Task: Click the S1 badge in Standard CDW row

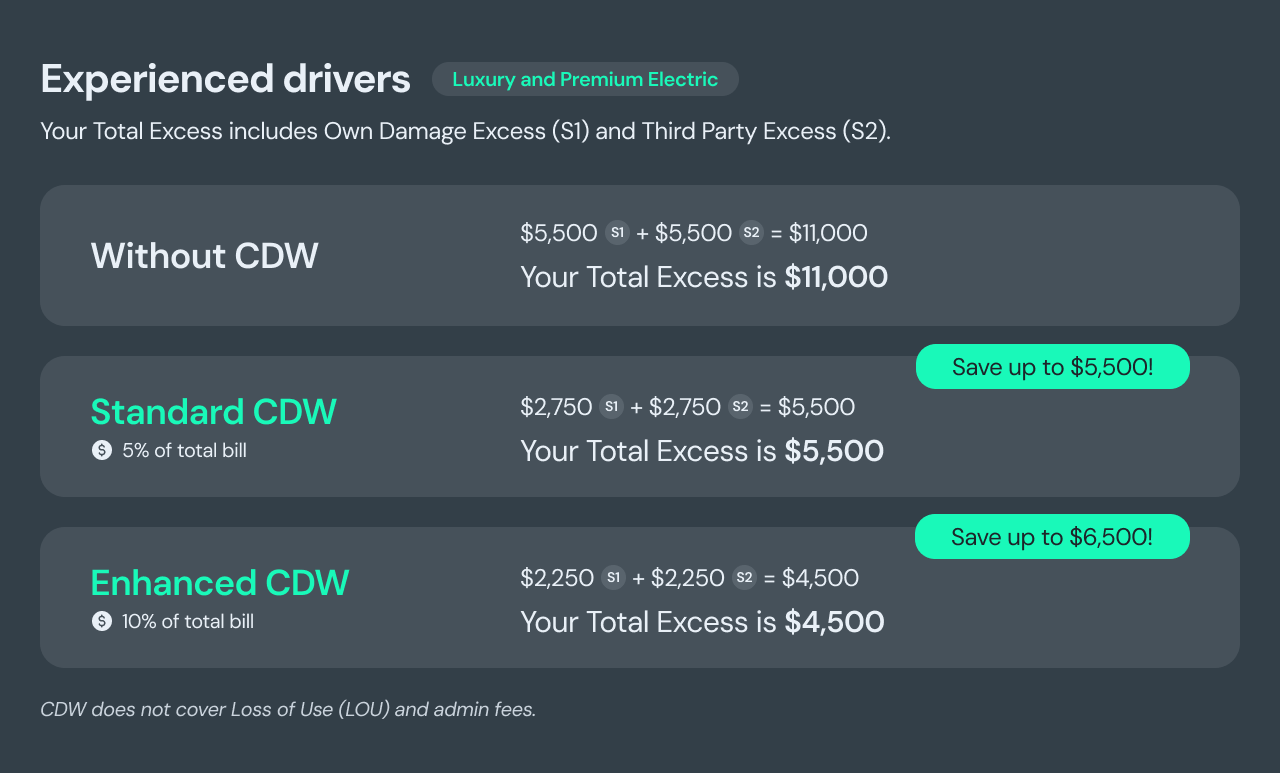Action: point(611,407)
